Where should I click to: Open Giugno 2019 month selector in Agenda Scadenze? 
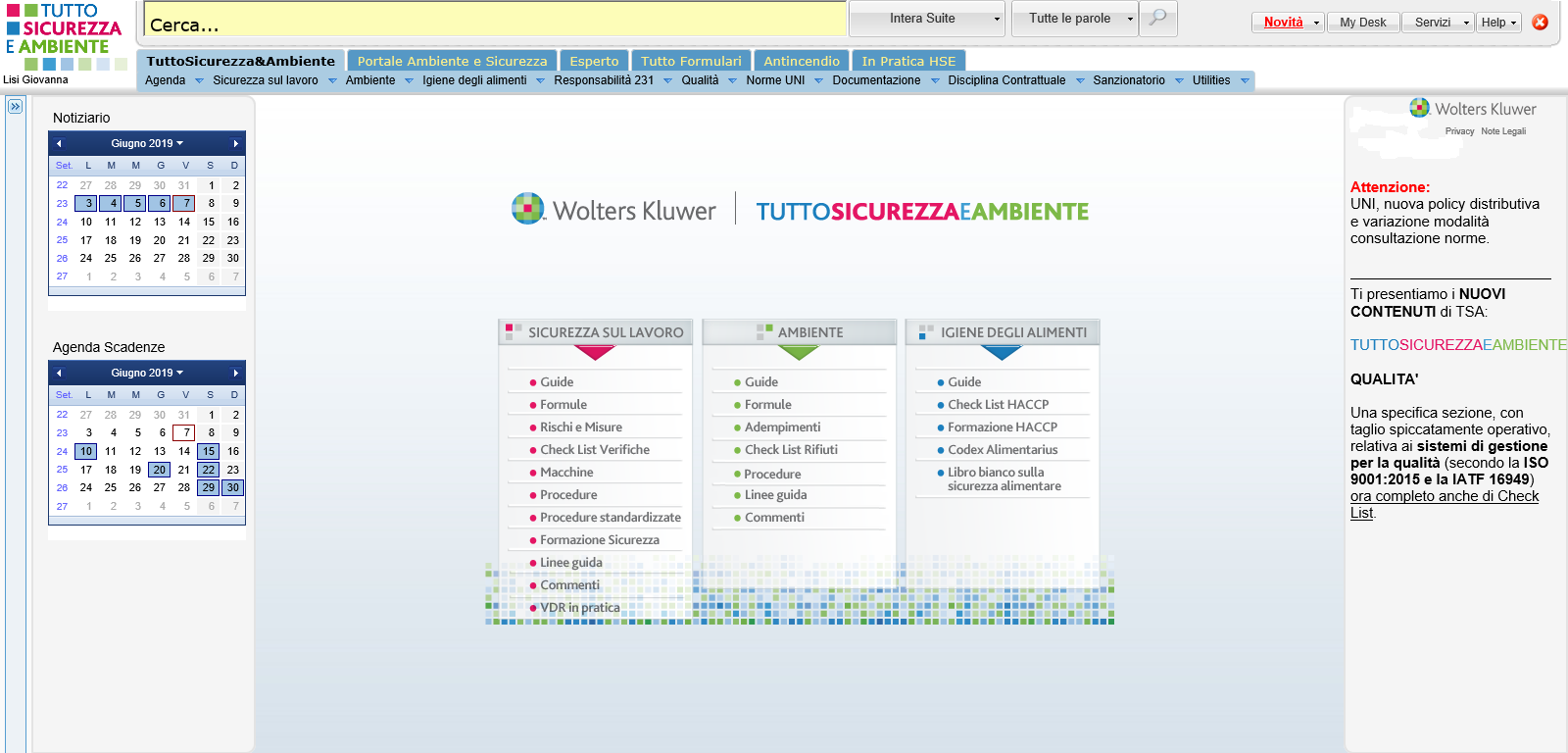pos(147,373)
